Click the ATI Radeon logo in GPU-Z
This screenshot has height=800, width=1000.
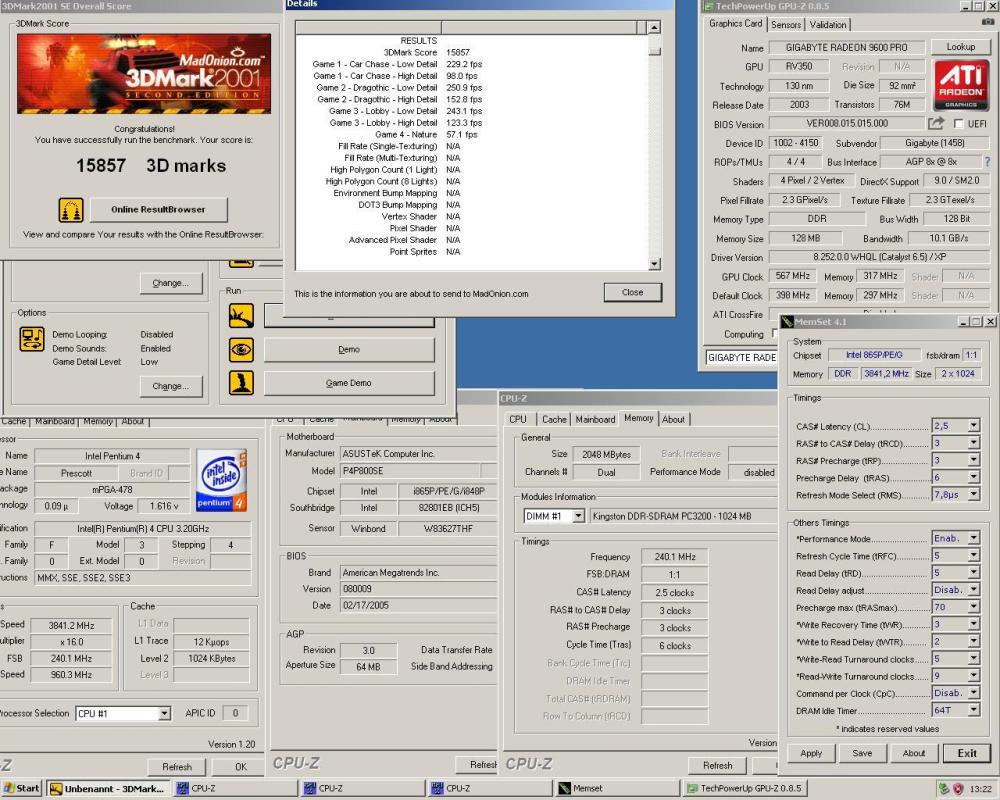tap(960, 86)
